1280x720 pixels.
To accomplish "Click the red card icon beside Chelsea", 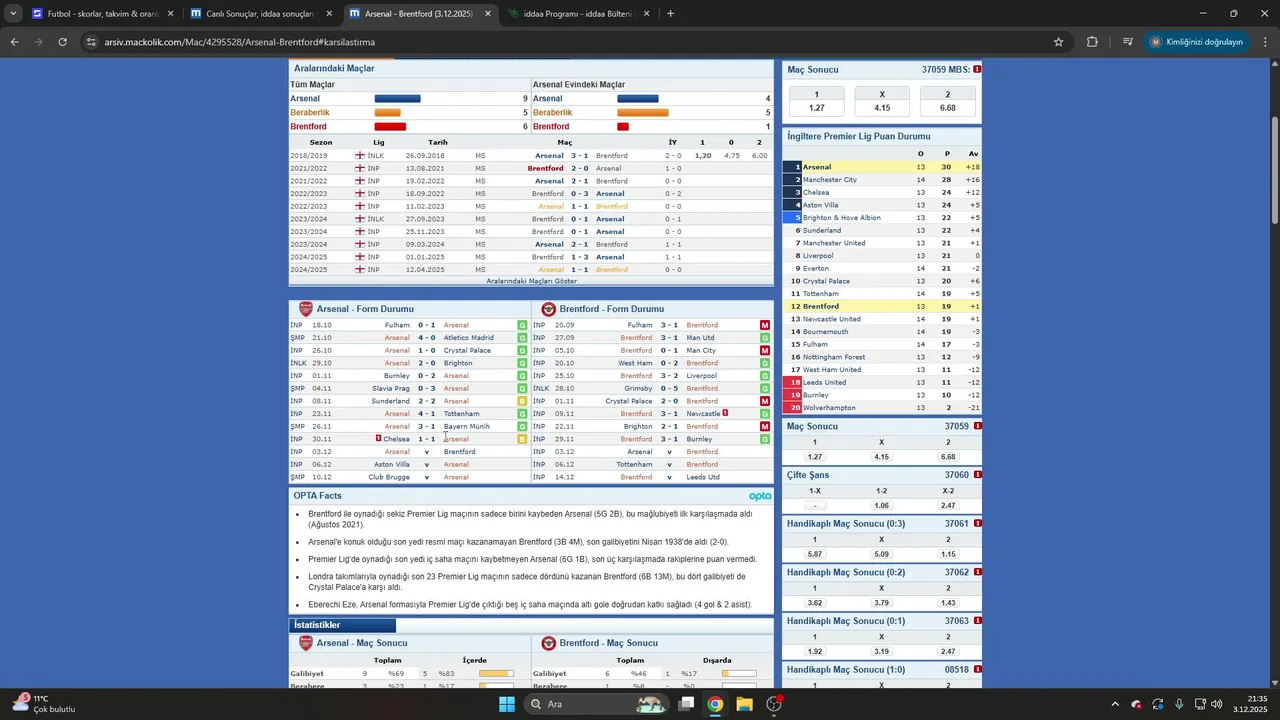I will pos(379,439).
